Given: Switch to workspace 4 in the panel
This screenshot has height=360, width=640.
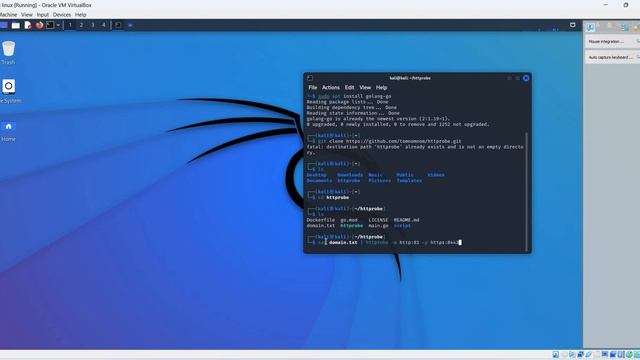Looking at the screenshot, I should [x=104, y=25].
